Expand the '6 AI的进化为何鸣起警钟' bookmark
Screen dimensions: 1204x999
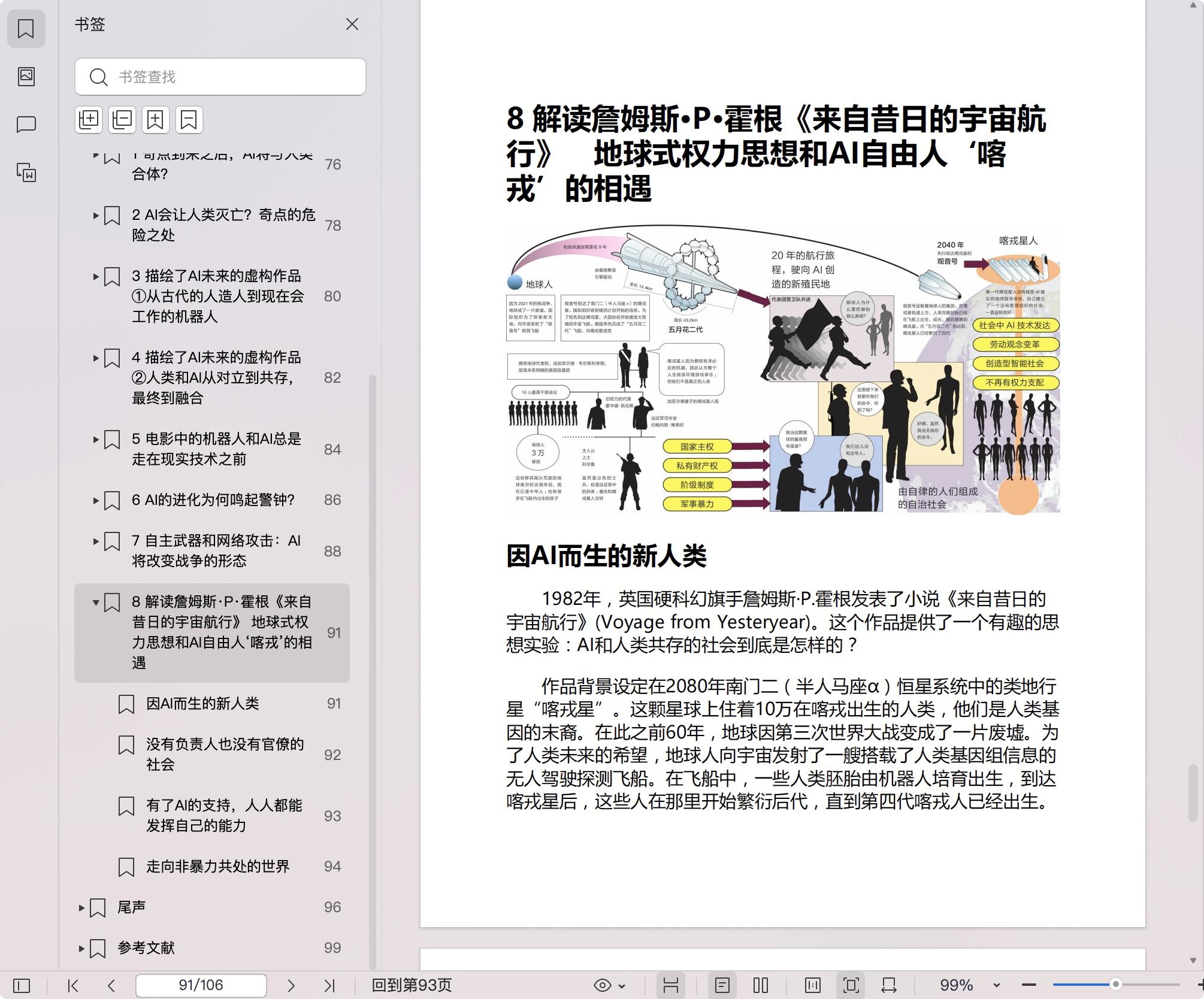click(96, 501)
